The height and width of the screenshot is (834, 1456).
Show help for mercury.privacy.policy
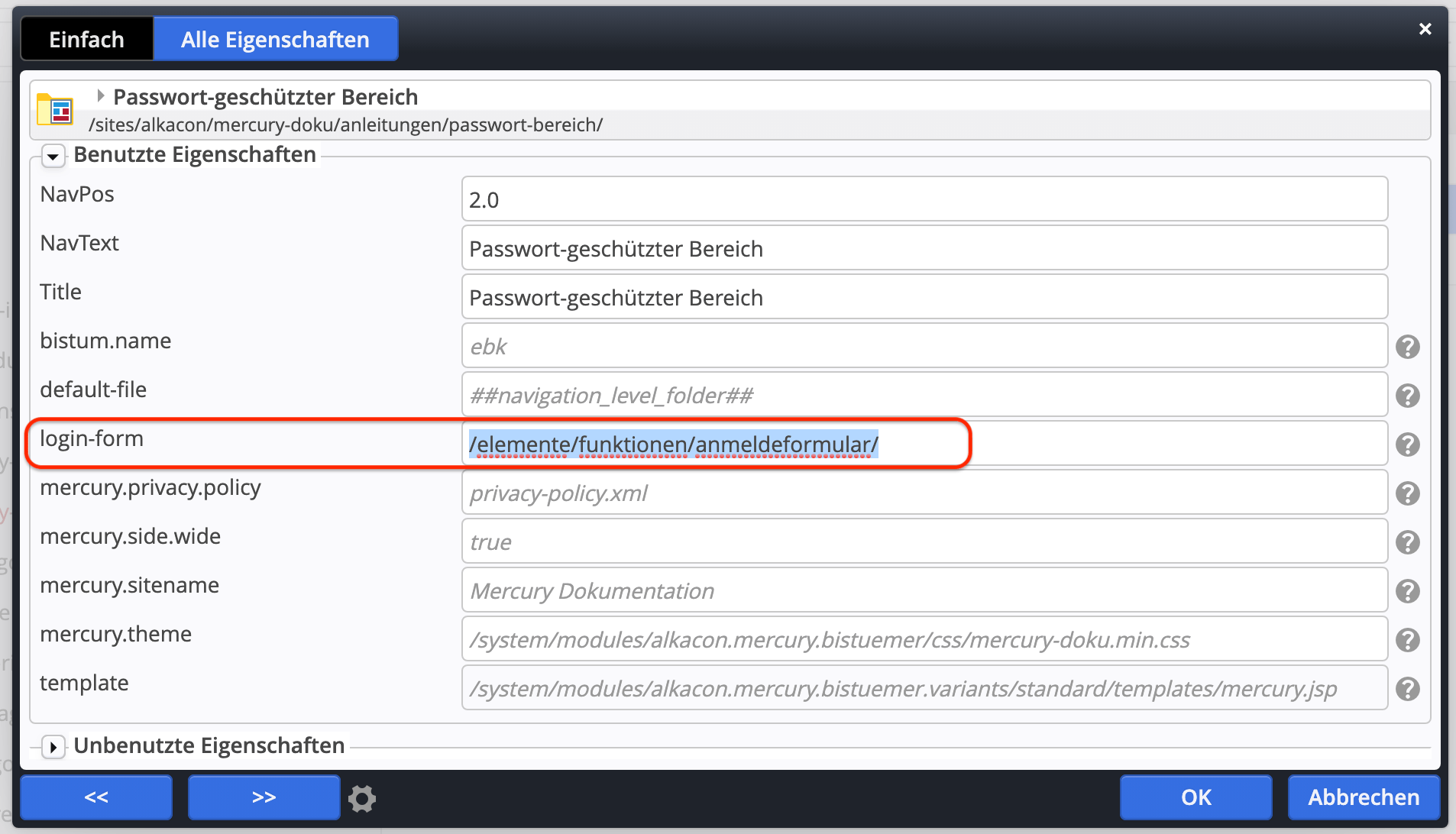[1407, 493]
